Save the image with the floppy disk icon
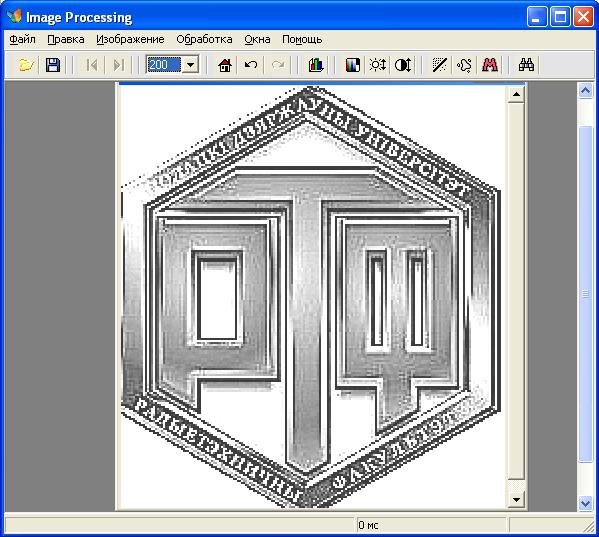This screenshot has width=599, height=537. (53, 65)
